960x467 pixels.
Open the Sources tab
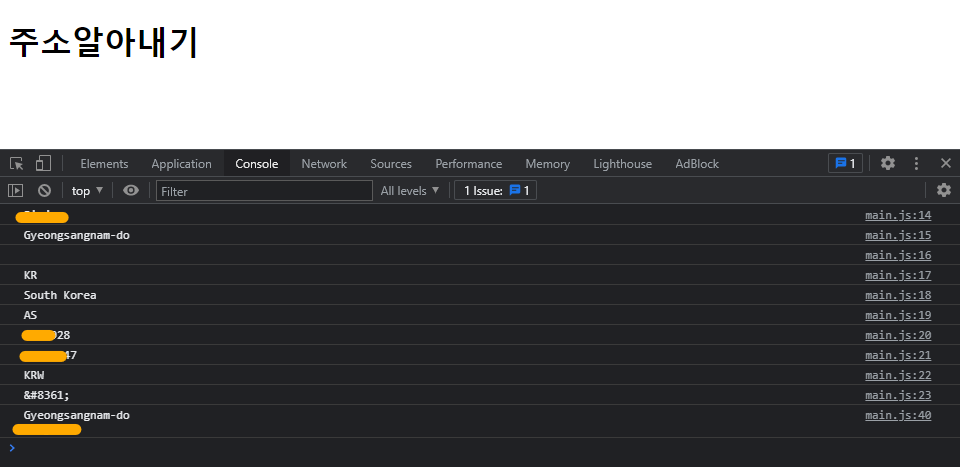(391, 164)
